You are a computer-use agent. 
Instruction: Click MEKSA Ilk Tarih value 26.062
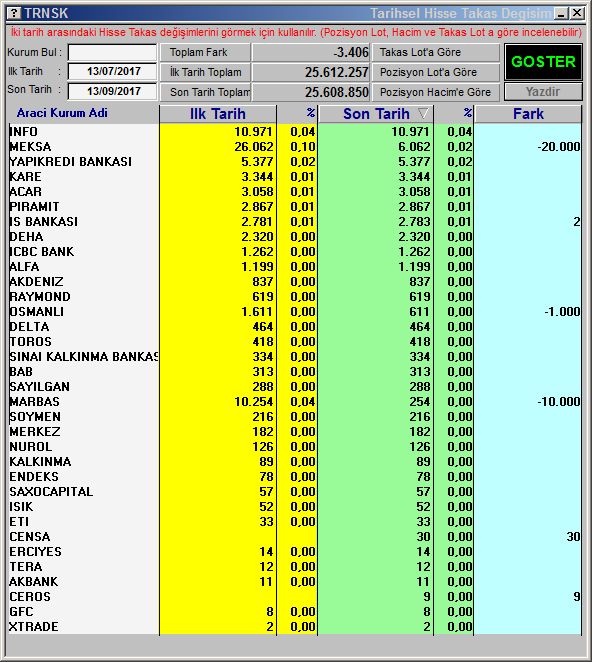click(254, 147)
